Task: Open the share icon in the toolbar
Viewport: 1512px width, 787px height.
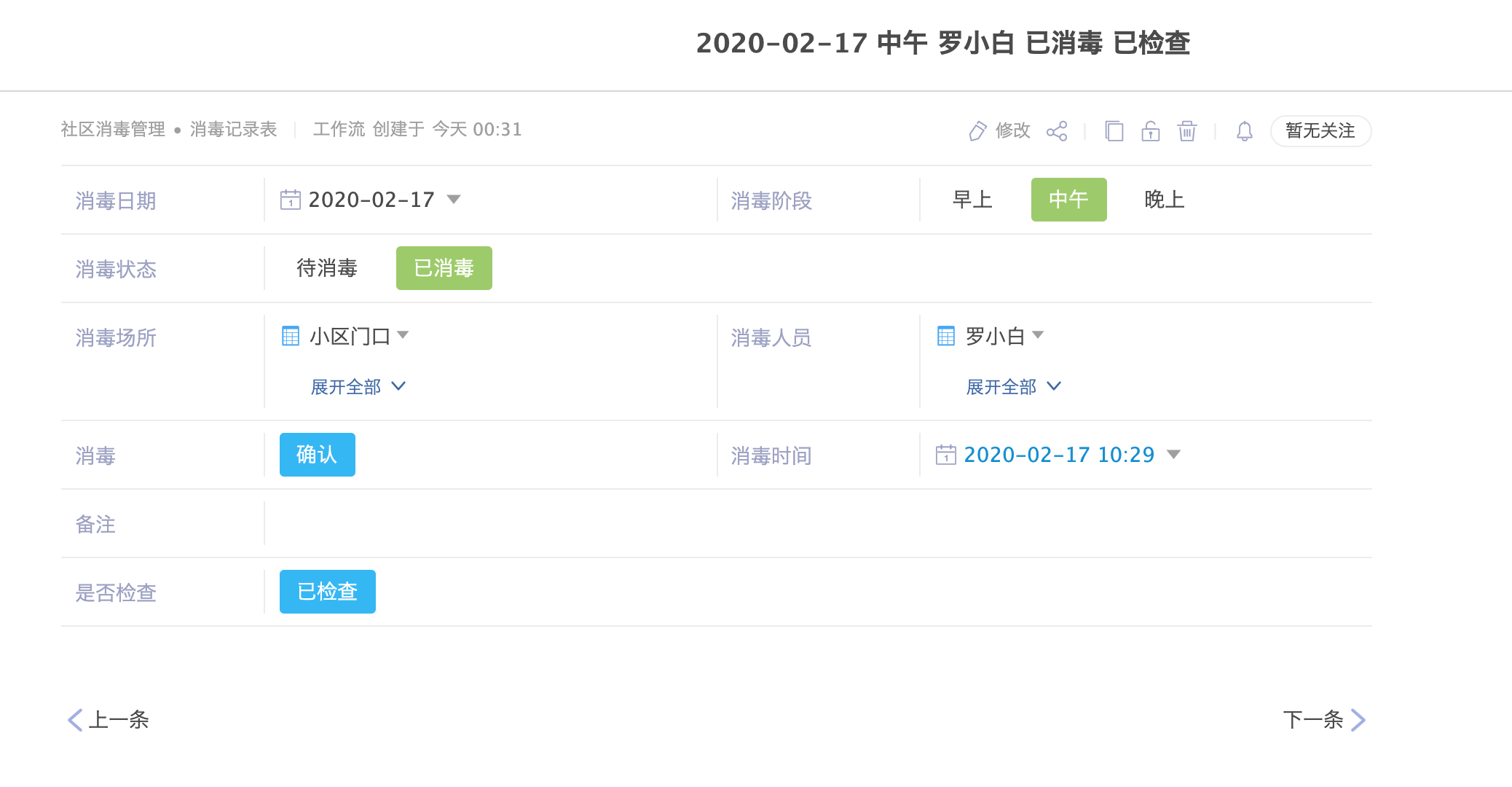Action: (x=1057, y=131)
